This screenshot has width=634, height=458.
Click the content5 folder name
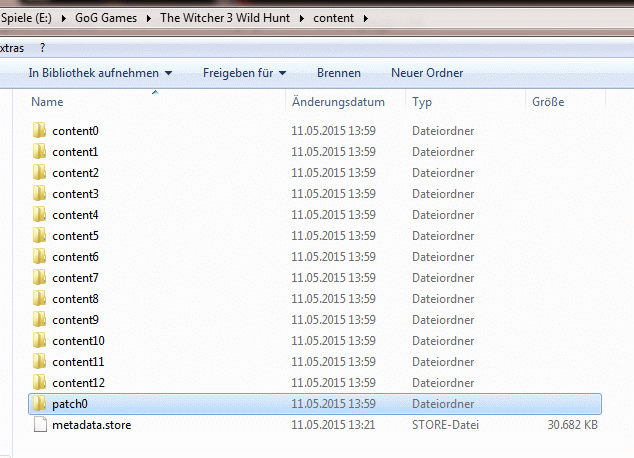click(x=75, y=236)
